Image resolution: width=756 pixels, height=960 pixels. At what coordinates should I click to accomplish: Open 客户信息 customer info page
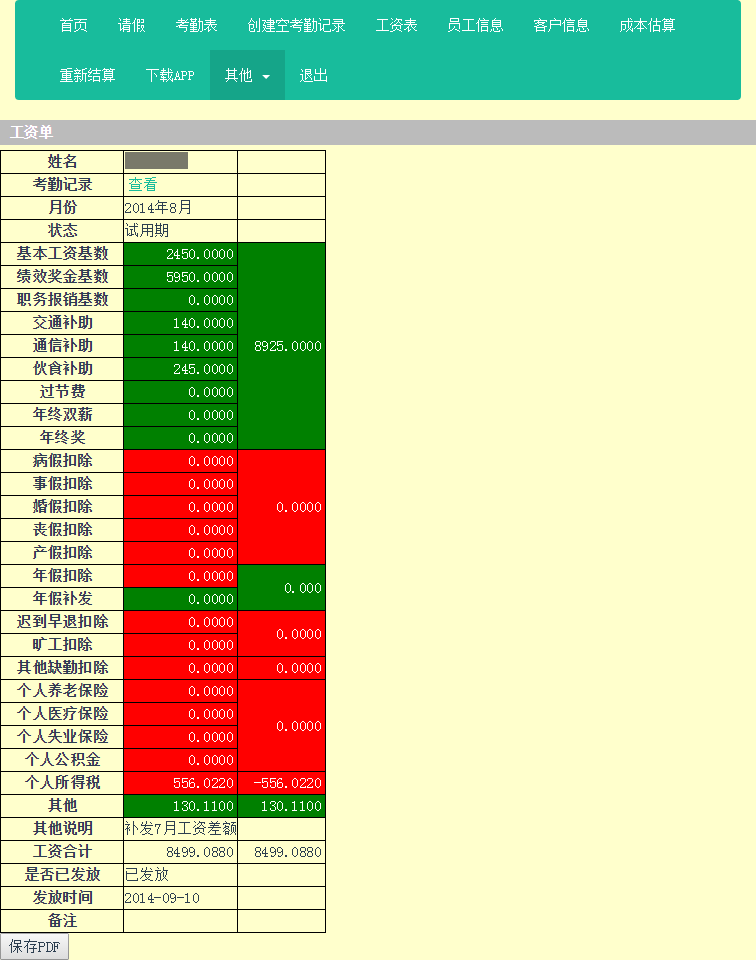(561, 25)
